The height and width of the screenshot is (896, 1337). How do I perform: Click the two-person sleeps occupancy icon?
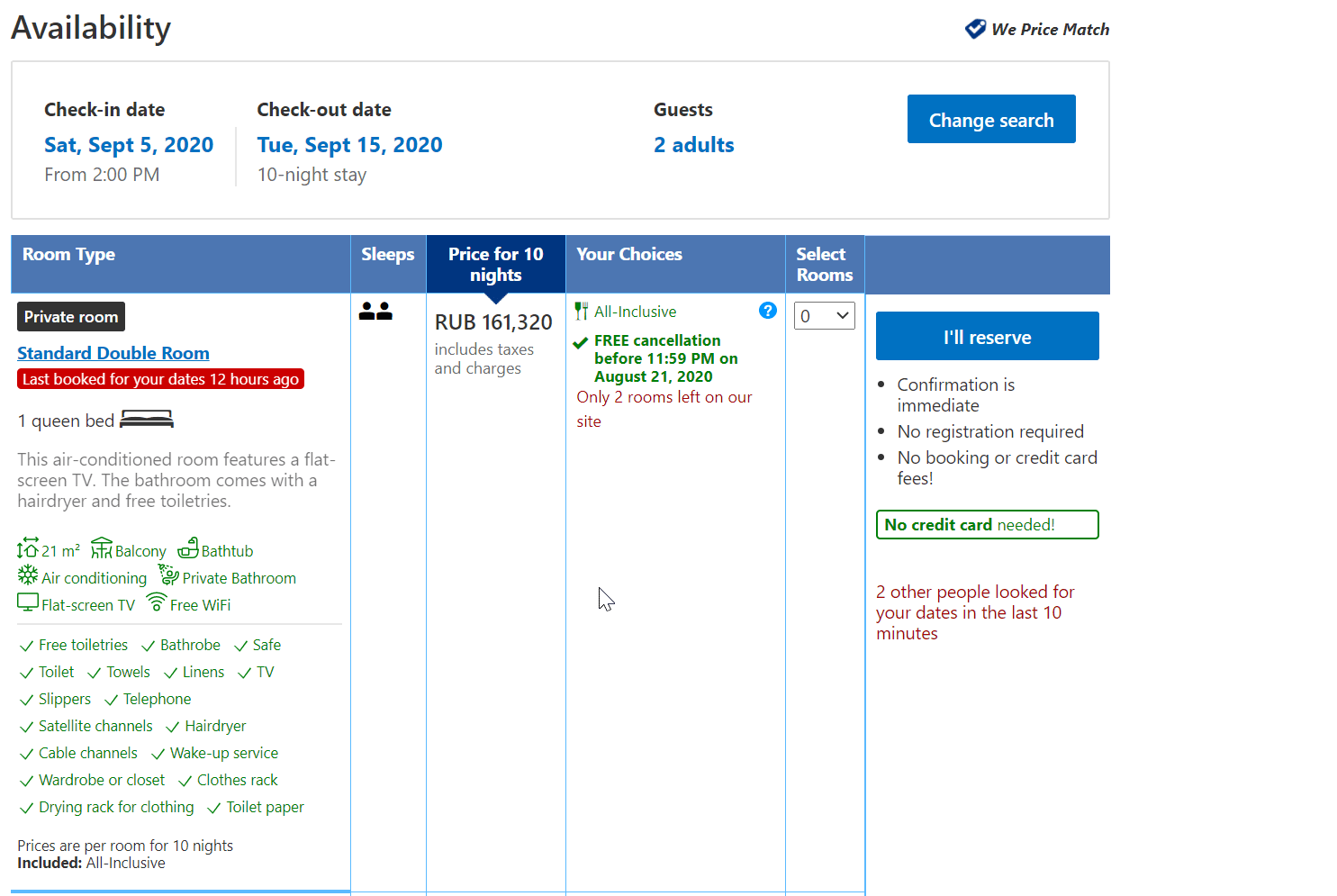[375, 312]
